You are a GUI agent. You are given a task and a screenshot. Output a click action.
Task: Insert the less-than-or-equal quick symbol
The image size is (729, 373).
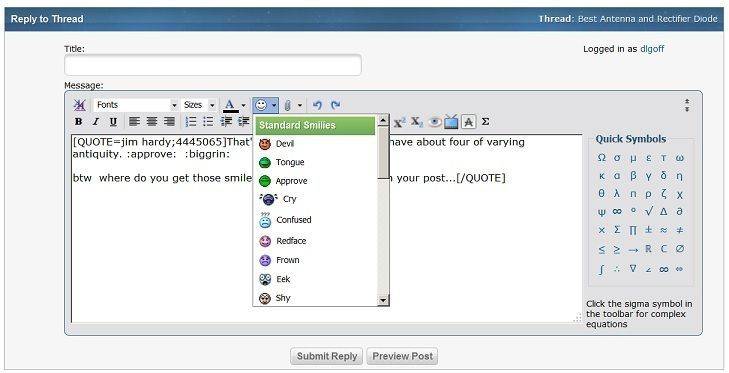point(602,250)
